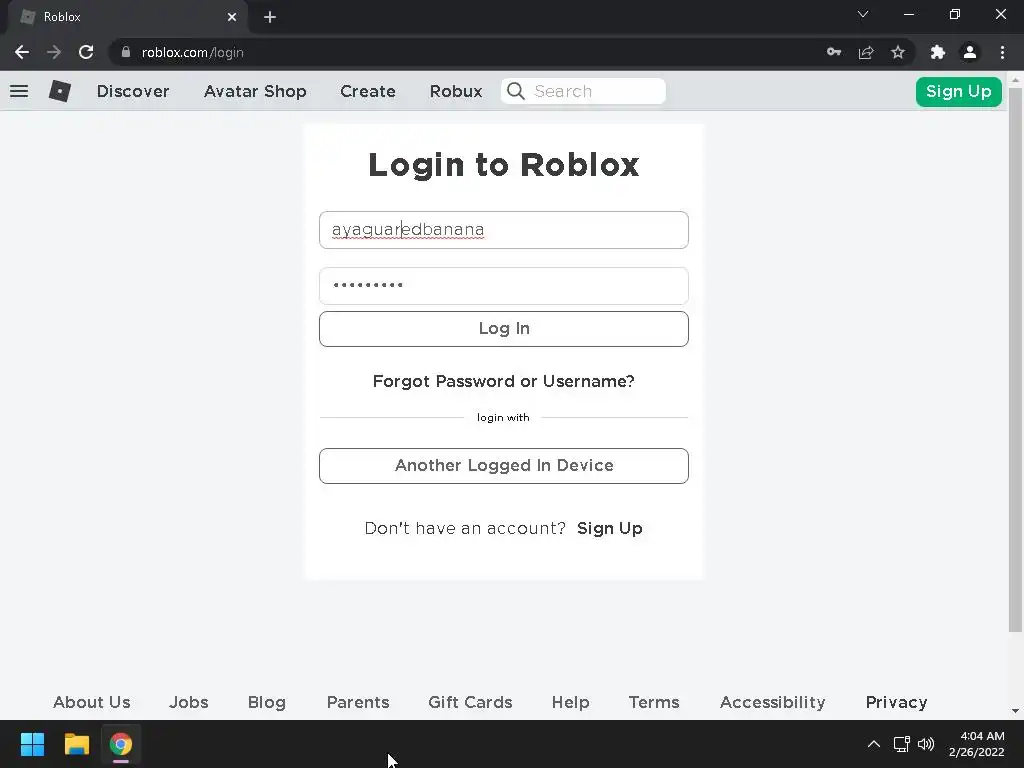Select the Roblox browser tab

[127, 17]
